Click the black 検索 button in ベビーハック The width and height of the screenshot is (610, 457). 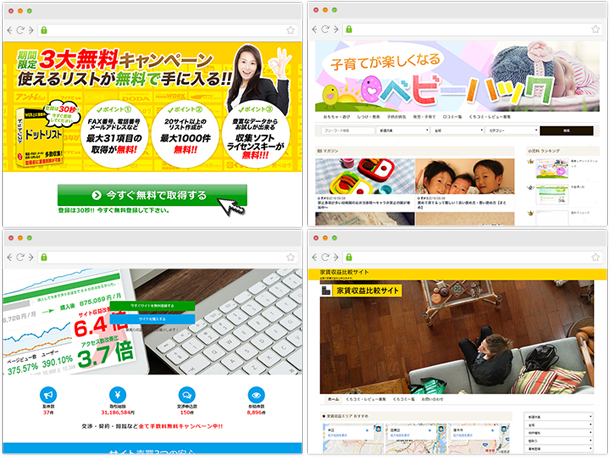coord(566,131)
